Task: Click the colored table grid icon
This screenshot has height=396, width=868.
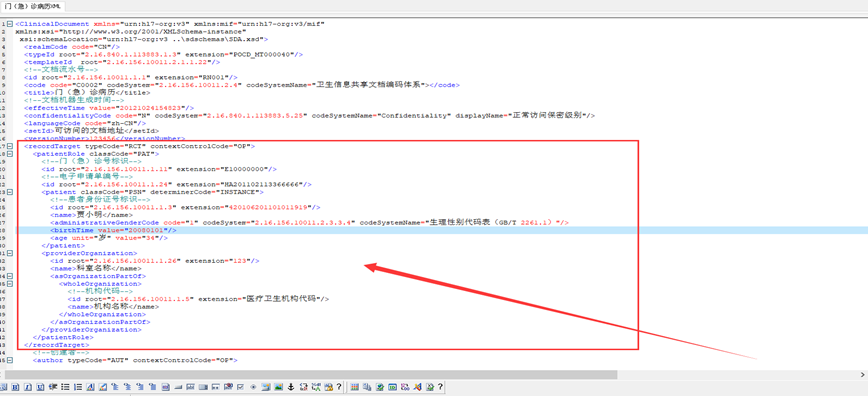Action: 354,387
